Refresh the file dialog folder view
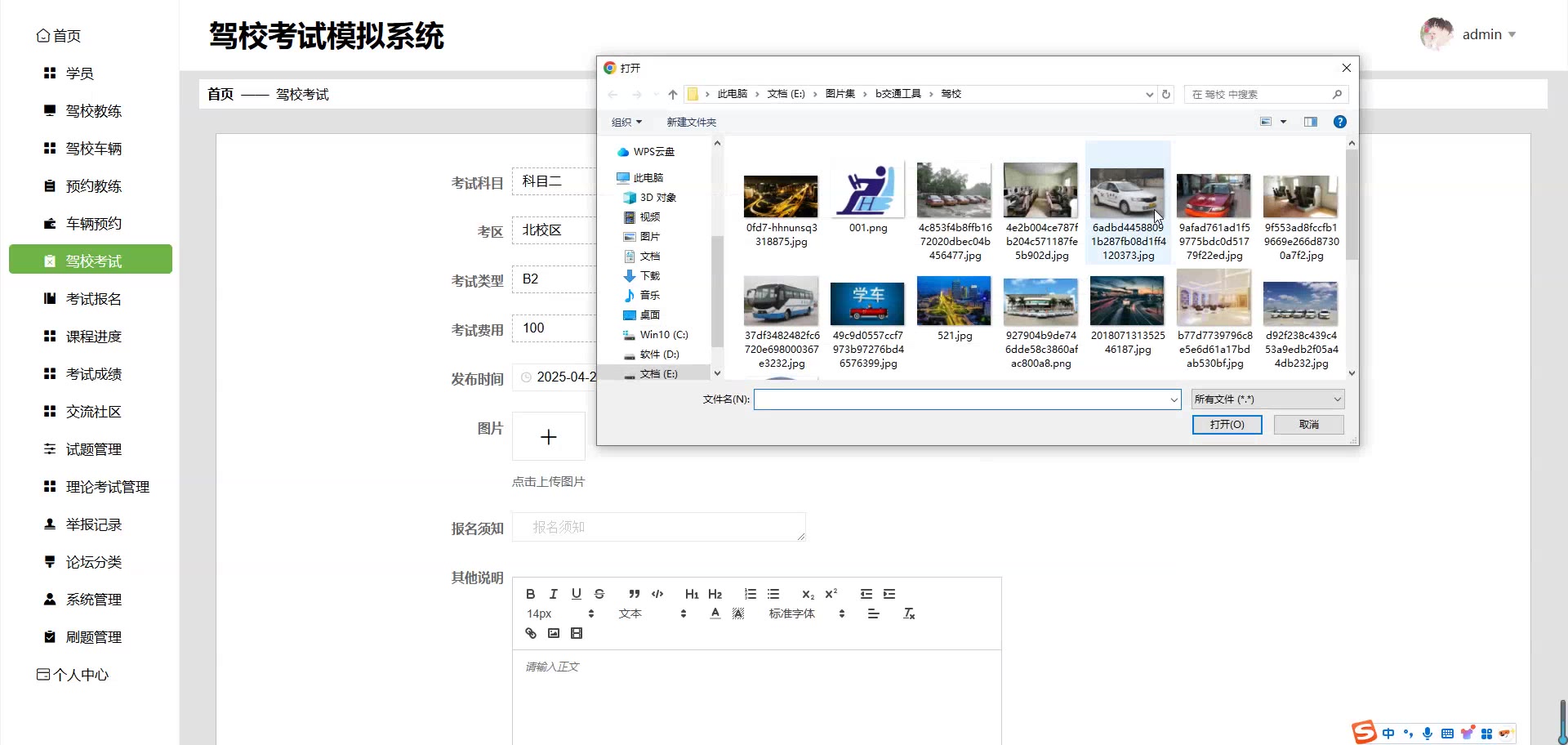The height and width of the screenshot is (745, 1568). (1166, 94)
